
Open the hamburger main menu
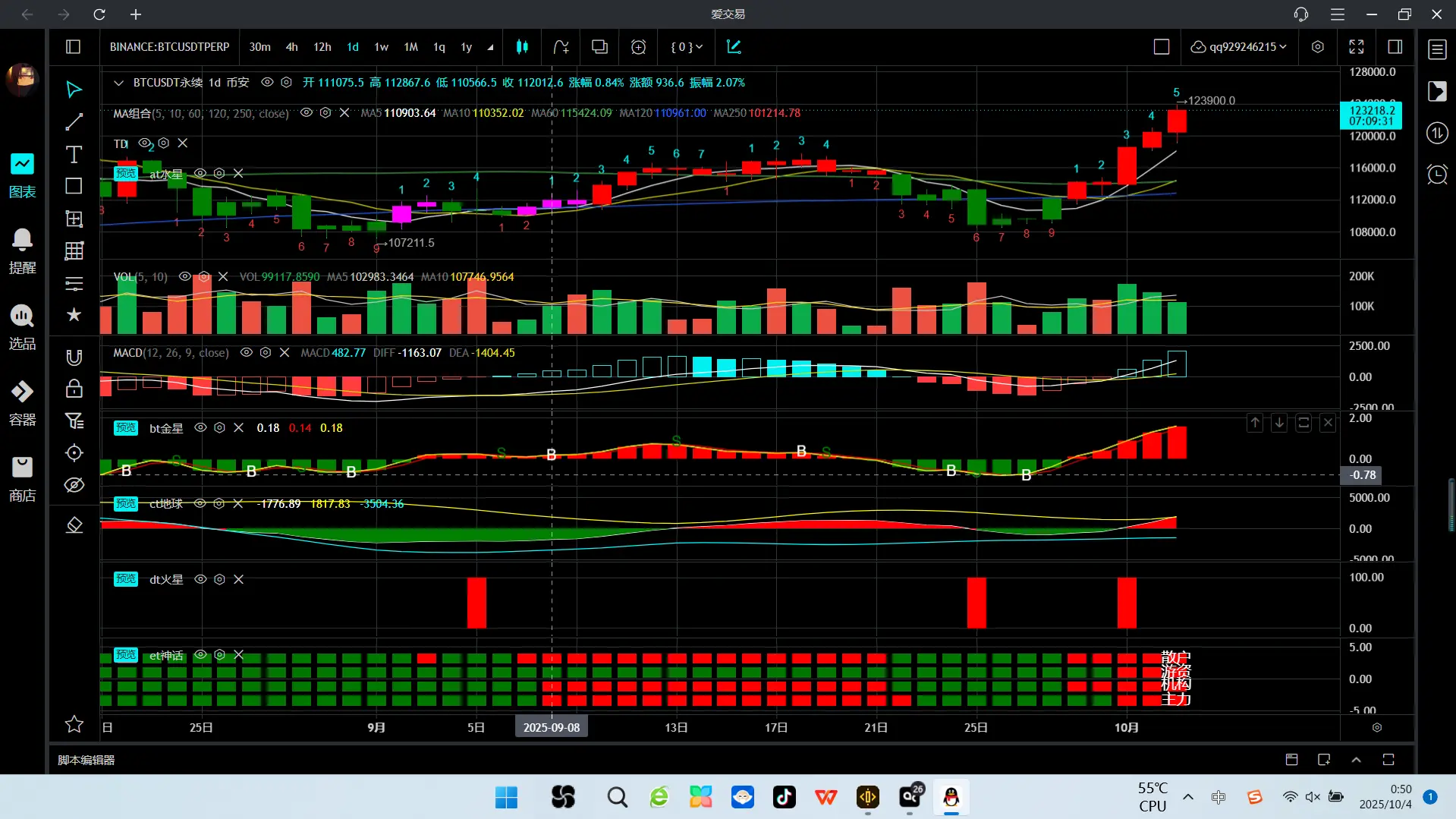tap(1338, 14)
